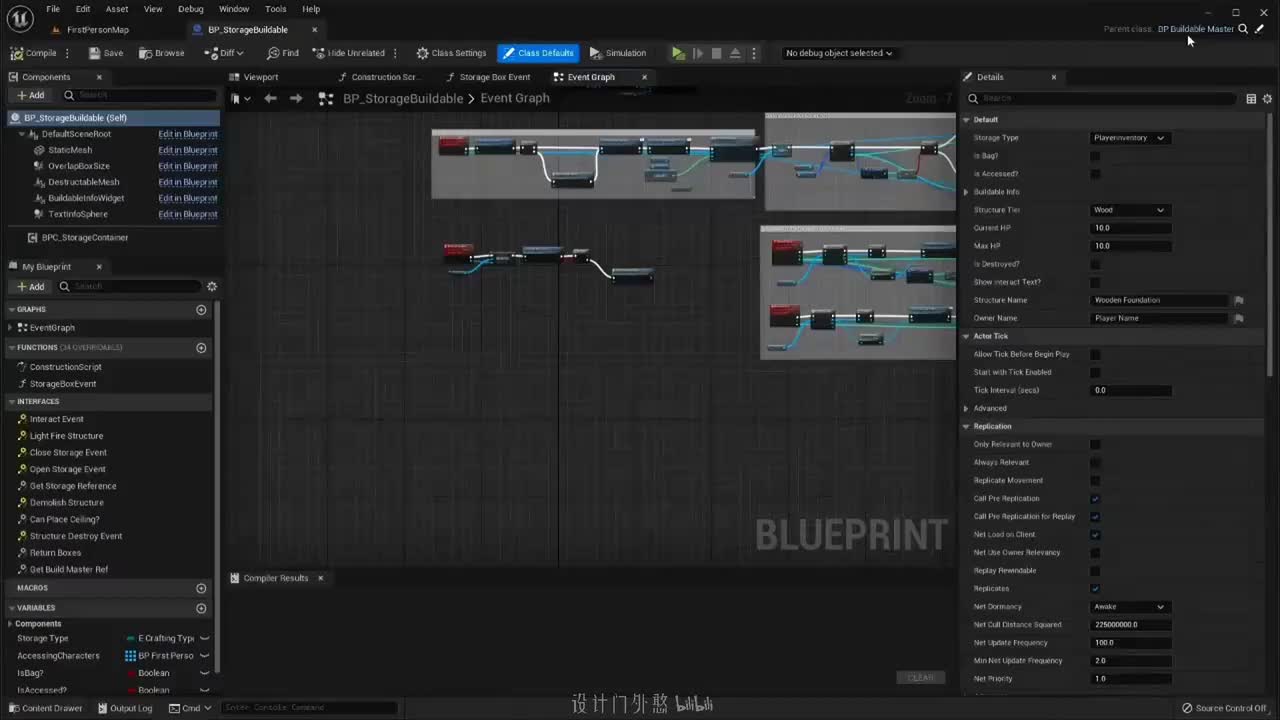Click Class Defaults button
The image size is (1280, 720).
pos(538,53)
